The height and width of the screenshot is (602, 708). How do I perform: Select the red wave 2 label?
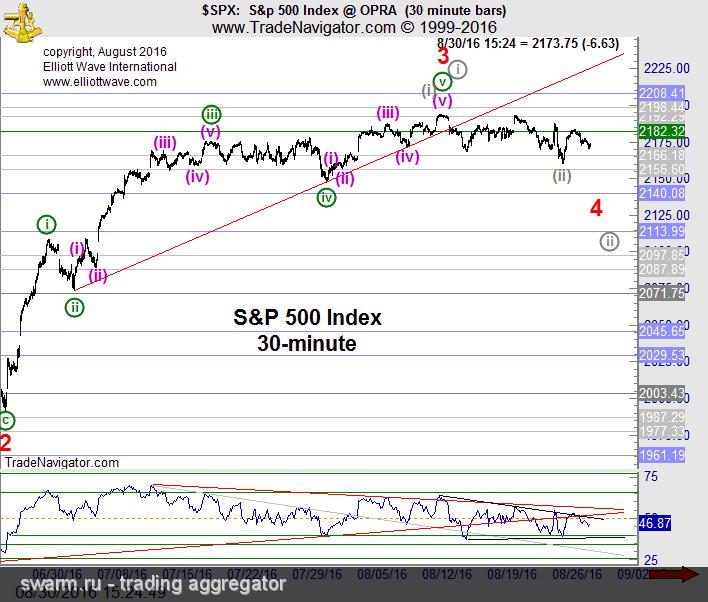point(6,442)
